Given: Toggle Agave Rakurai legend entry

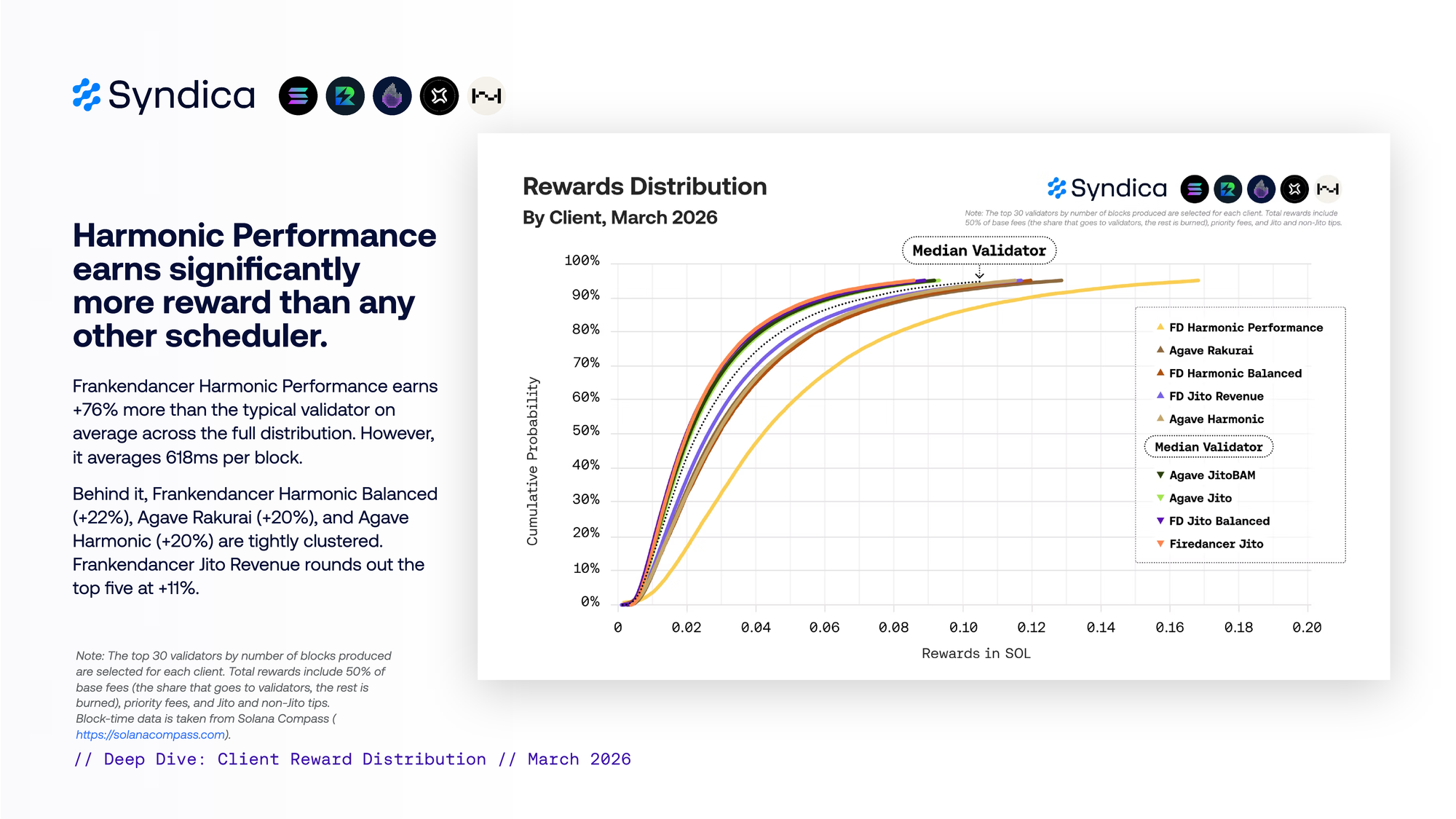Looking at the screenshot, I should [1210, 350].
